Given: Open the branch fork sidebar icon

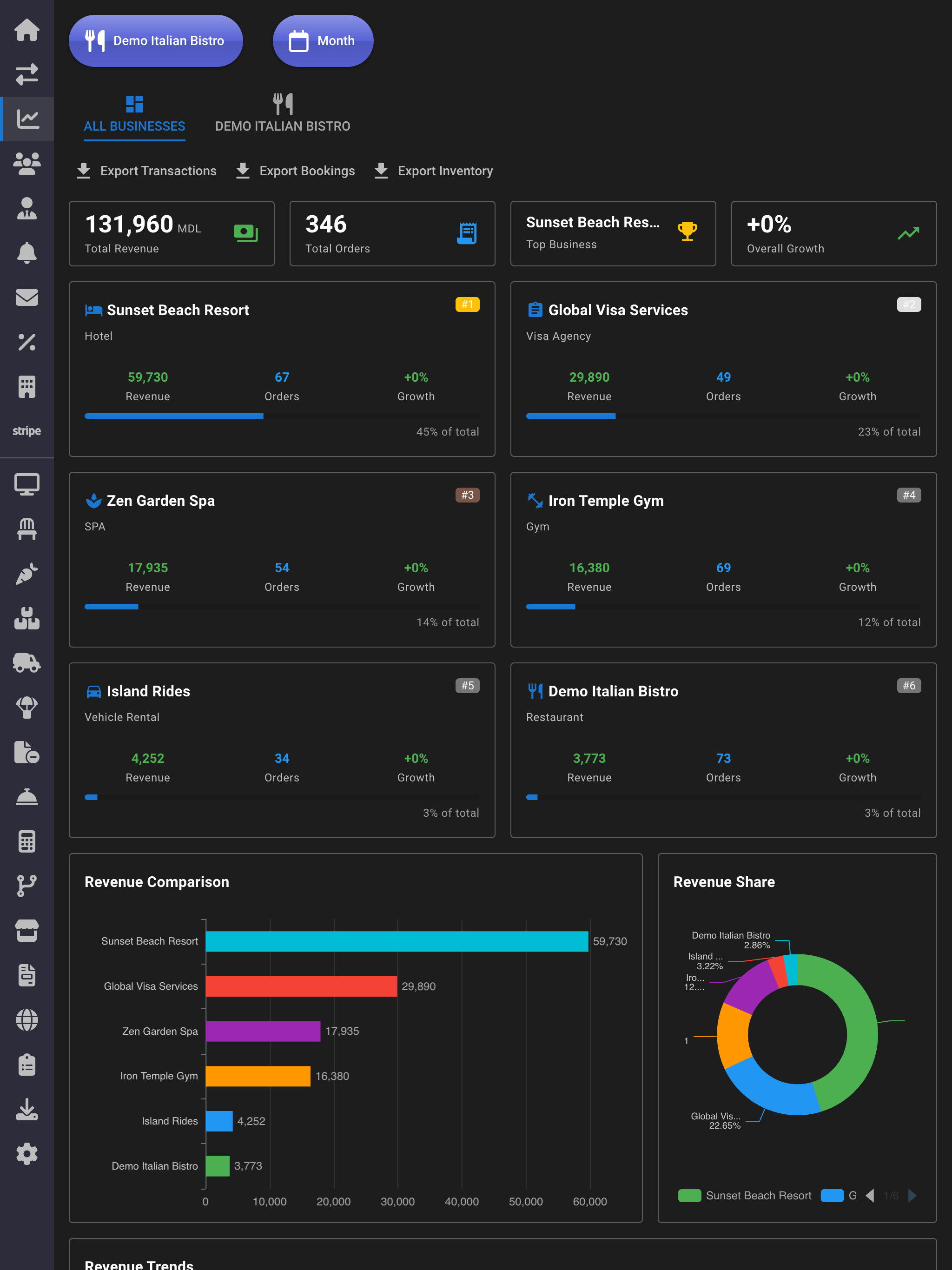Looking at the screenshot, I should click(x=27, y=886).
